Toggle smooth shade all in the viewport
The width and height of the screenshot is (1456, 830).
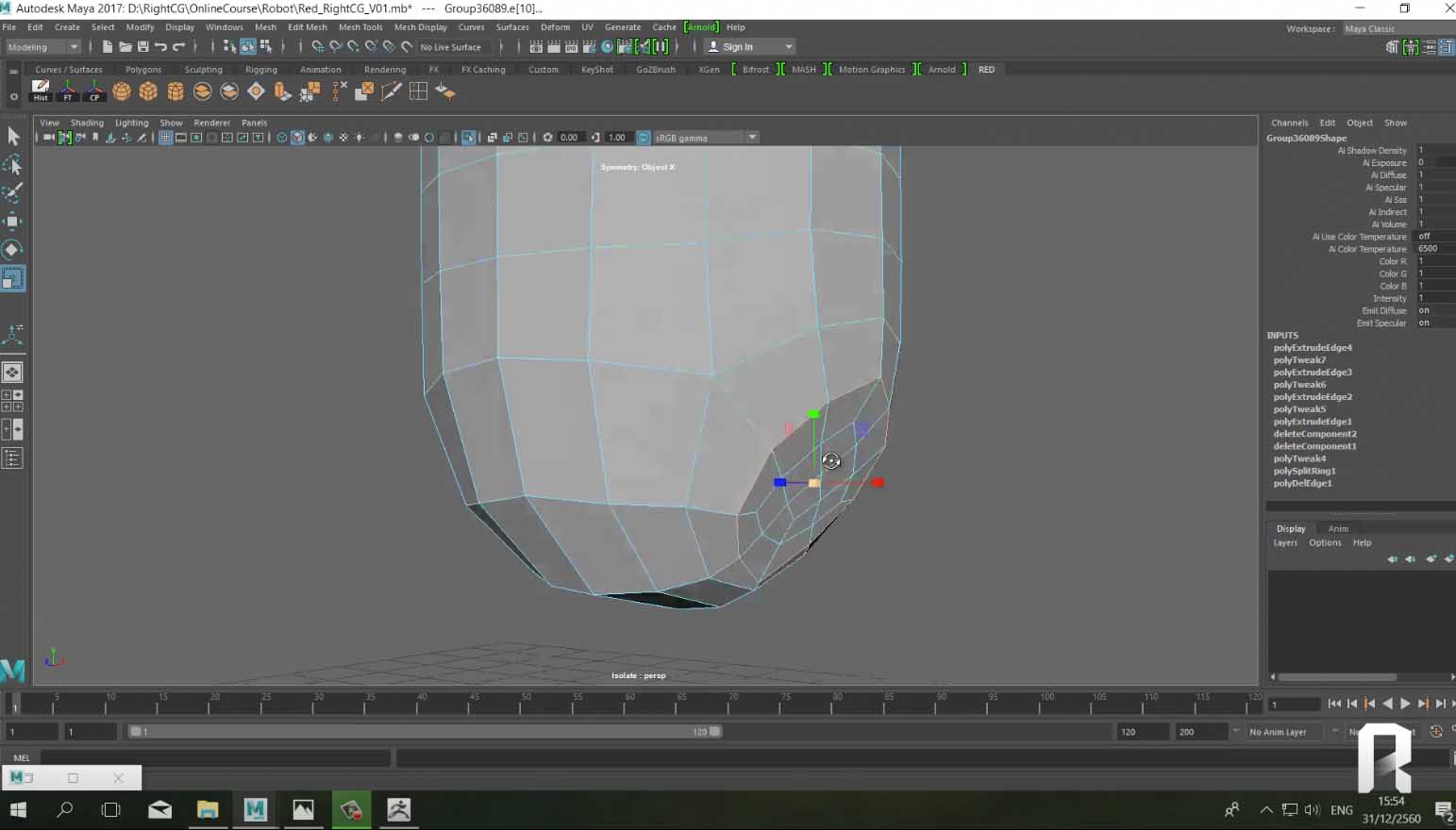(297, 138)
